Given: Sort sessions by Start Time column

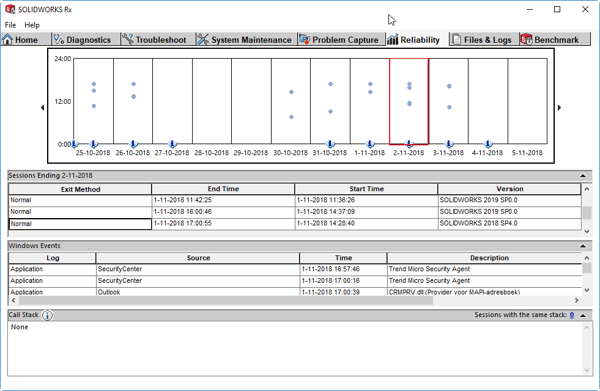Looking at the screenshot, I should click(x=366, y=189).
